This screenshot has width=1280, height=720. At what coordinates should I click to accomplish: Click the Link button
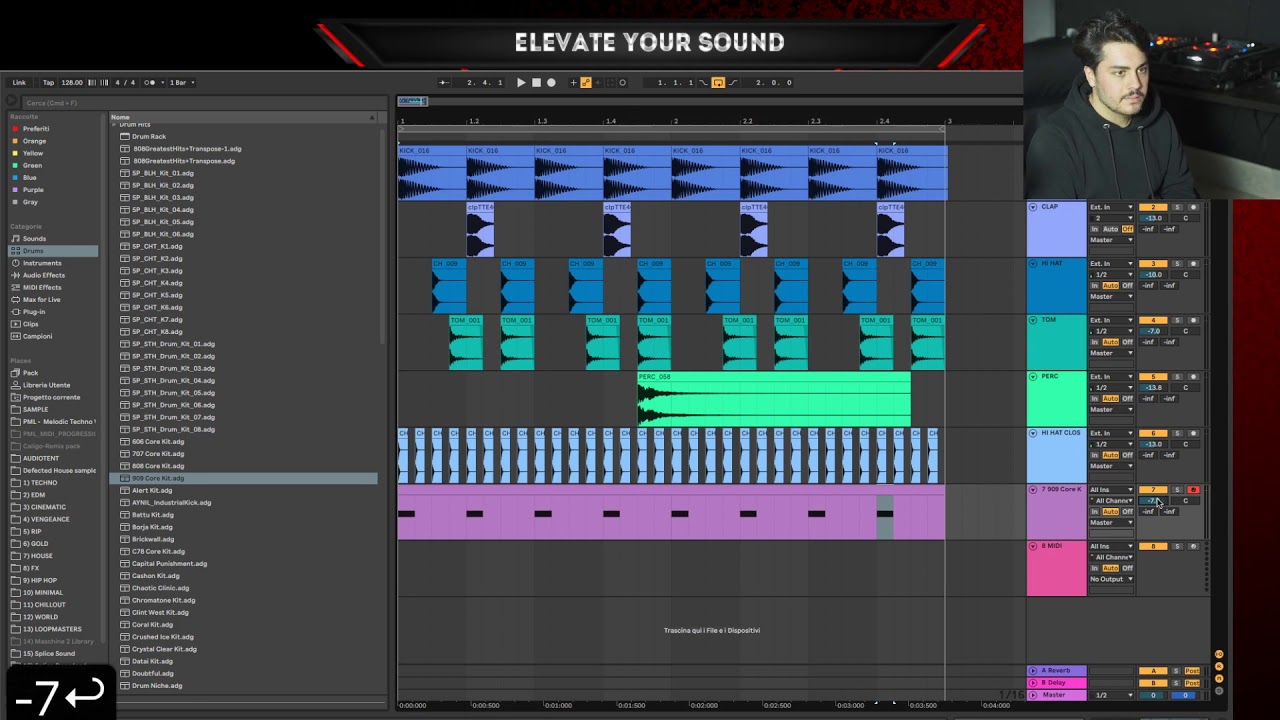point(19,82)
